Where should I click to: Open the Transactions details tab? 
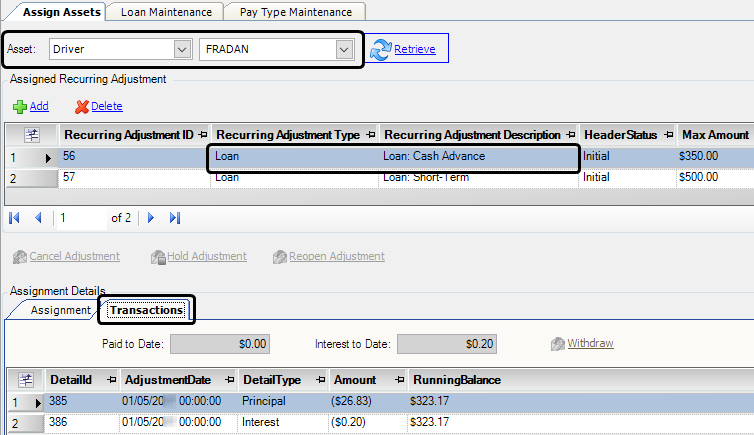point(147,310)
